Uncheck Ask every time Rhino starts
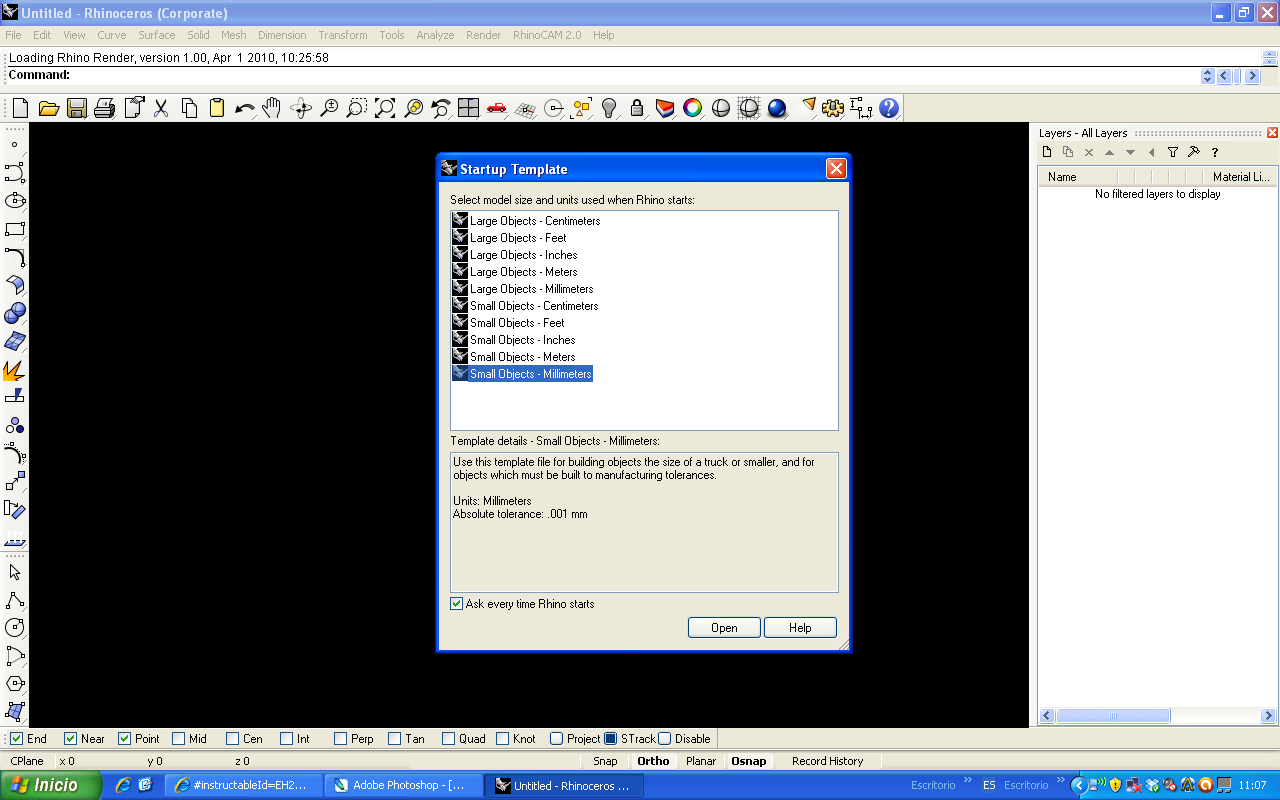Screen dimensions: 1280x800 457,604
